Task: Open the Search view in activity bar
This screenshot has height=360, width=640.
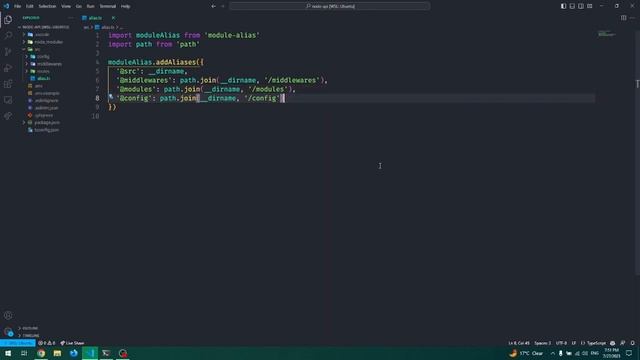Action: 8,36
